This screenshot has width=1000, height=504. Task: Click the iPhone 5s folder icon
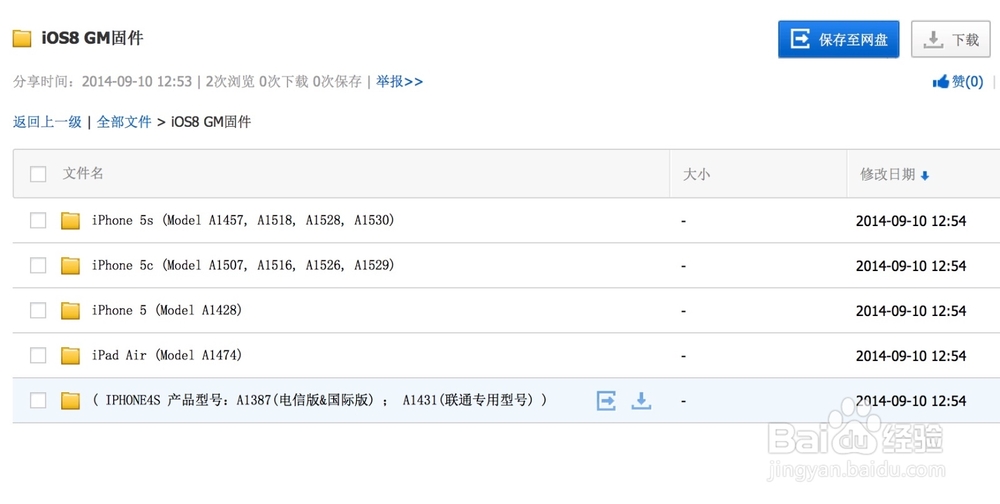click(x=70, y=221)
